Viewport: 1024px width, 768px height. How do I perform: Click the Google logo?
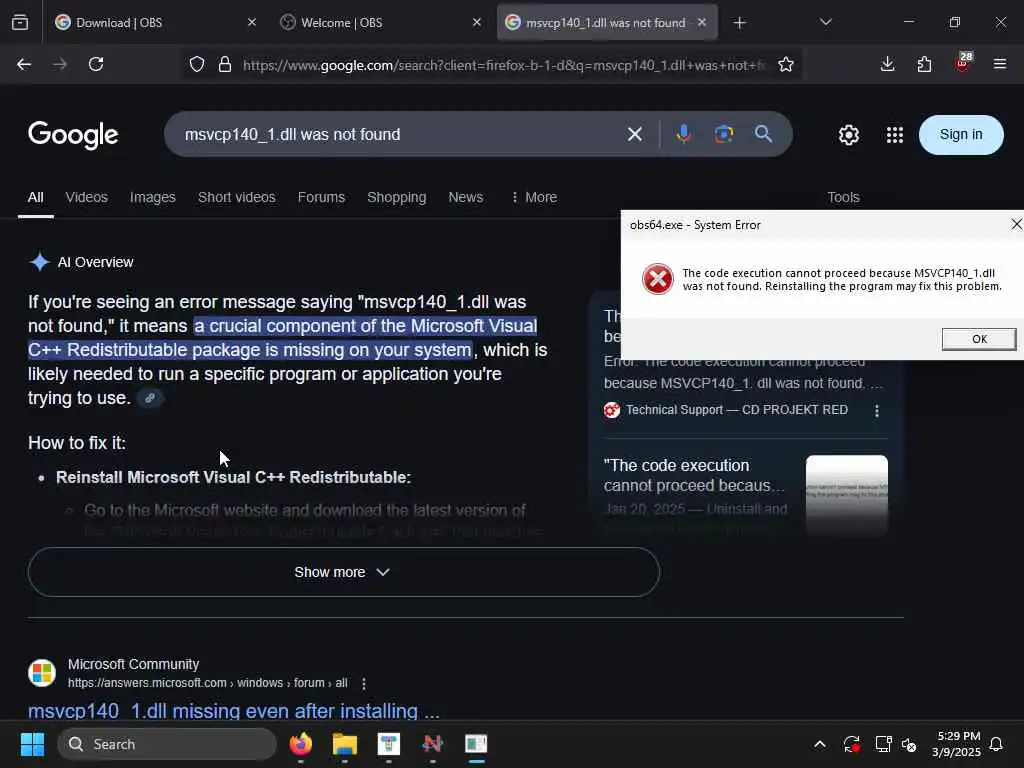click(73, 135)
